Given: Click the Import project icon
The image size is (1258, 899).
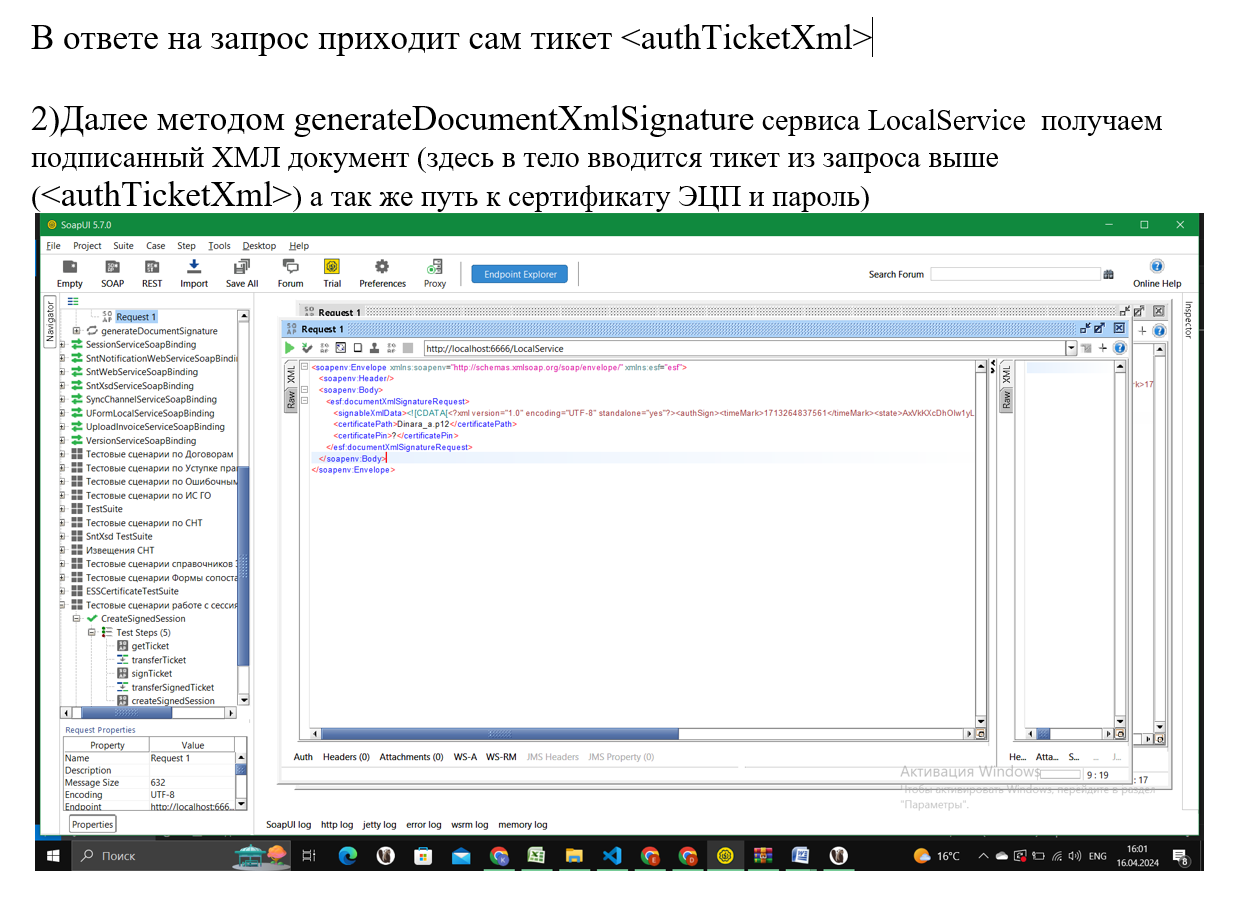Looking at the screenshot, I should 194,272.
